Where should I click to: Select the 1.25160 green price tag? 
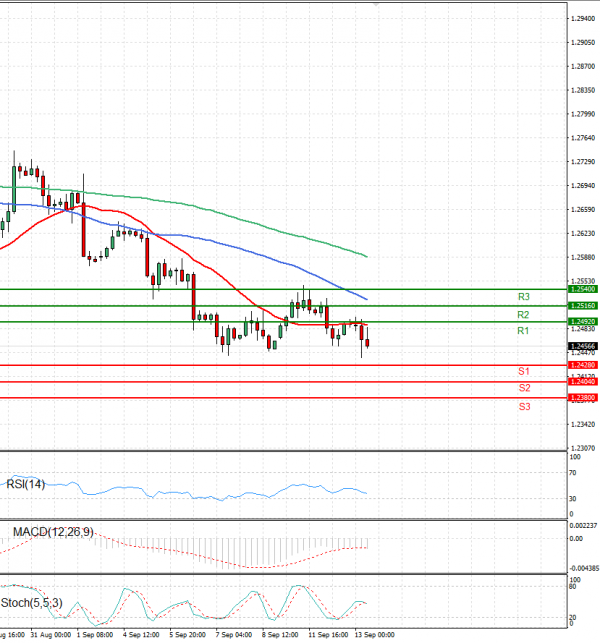[583, 306]
